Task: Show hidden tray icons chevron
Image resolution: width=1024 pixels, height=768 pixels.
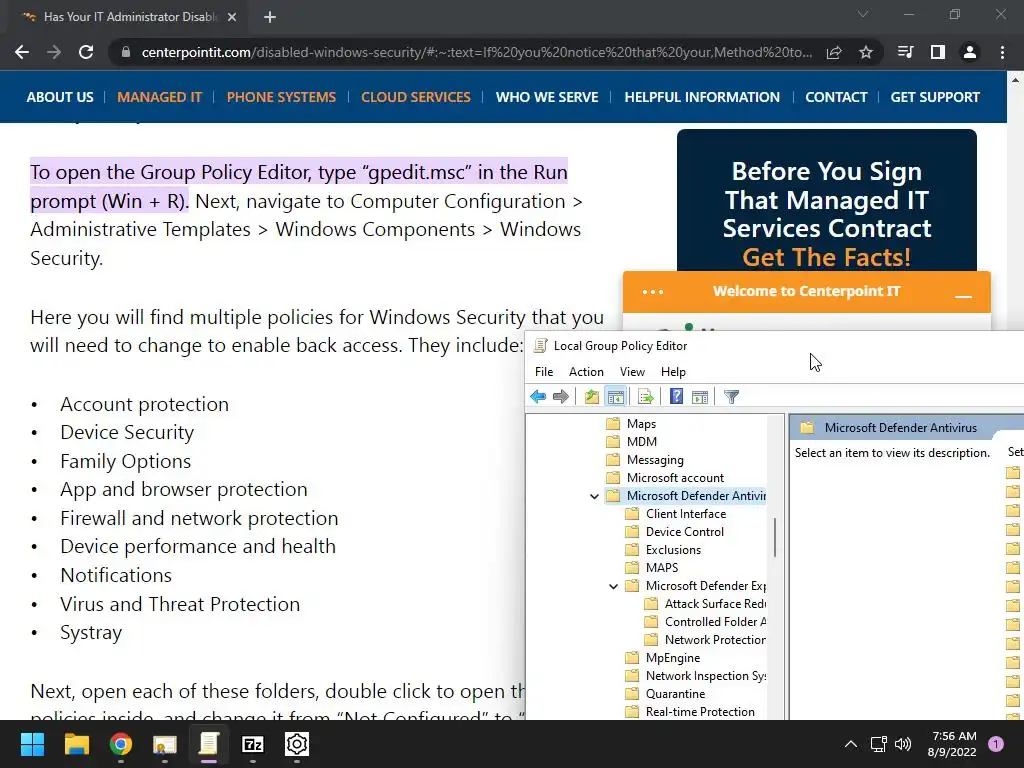Action: [x=851, y=744]
